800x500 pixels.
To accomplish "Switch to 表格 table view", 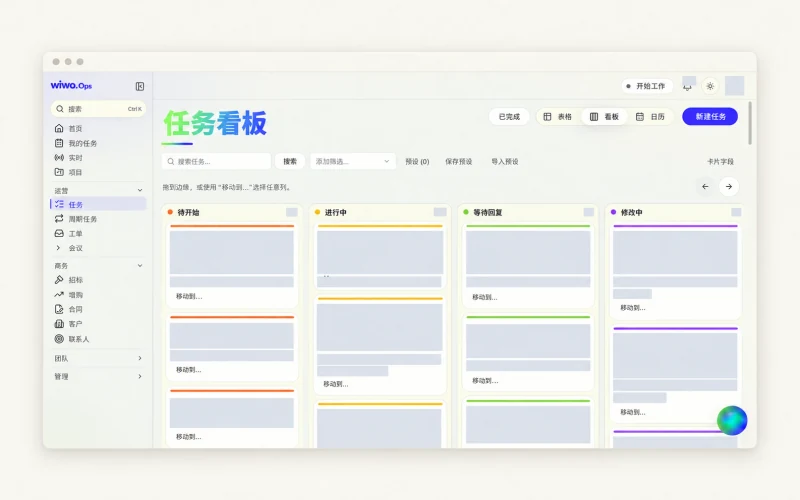I will tap(557, 117).
